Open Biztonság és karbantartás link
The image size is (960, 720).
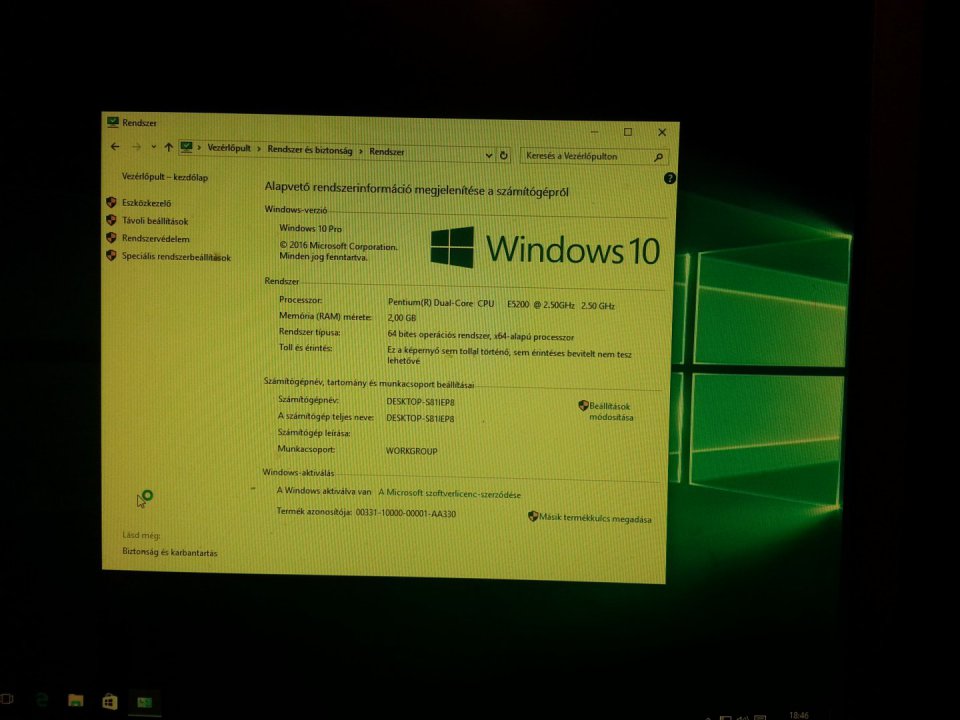170,552
